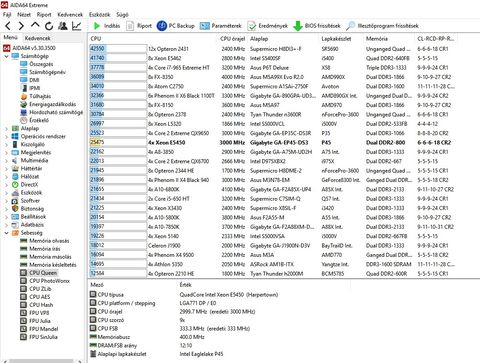This screenshot has height=363, width=480.
Task: Select FPU SinJulia benchmark
Action: tap(39, 337)
